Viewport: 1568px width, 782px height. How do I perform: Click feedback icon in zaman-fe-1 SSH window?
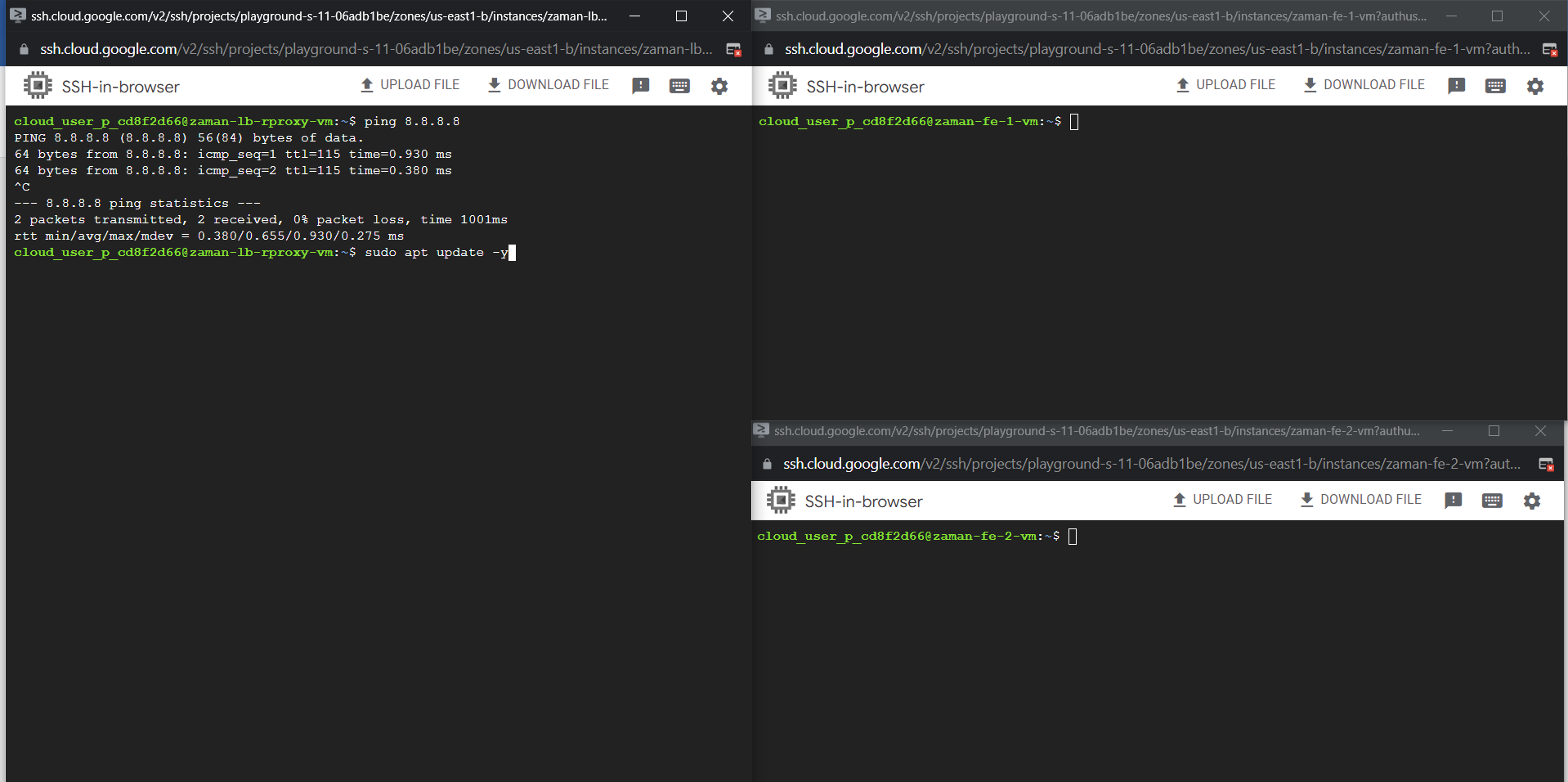[1456, 86]
